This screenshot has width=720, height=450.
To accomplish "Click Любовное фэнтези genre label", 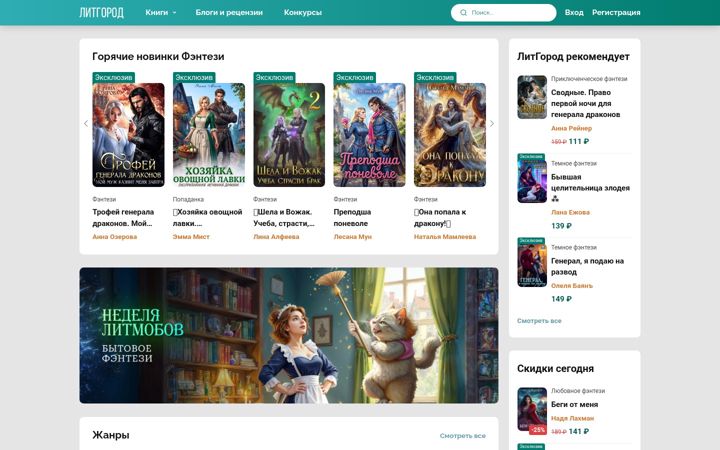I will pyautogui.click(x=578, y=391).
